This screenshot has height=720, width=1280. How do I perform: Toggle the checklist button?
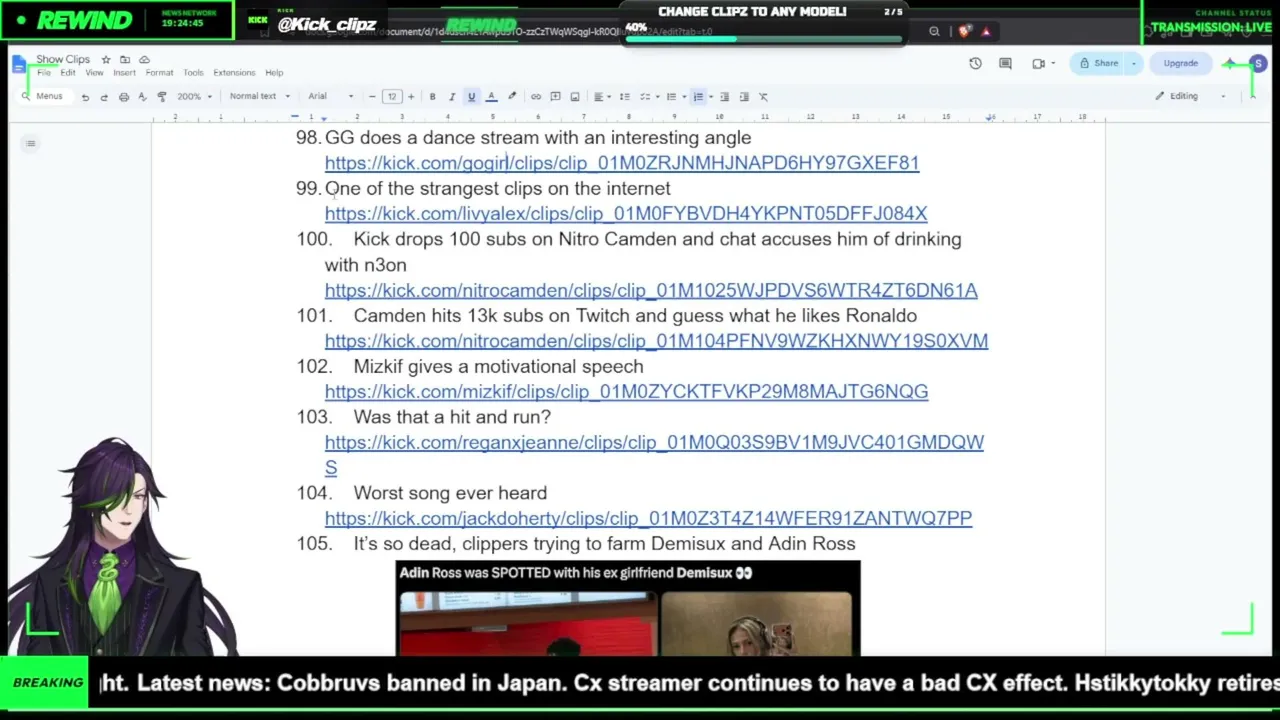(x=646, y=97)
